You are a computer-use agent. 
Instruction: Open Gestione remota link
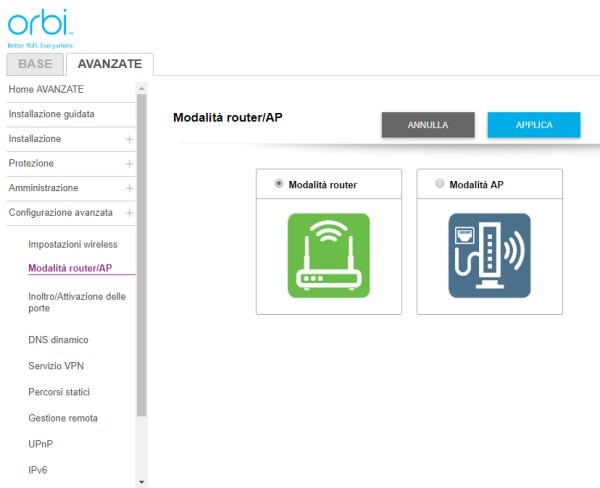pyautogui.click(x=63, y=418)
